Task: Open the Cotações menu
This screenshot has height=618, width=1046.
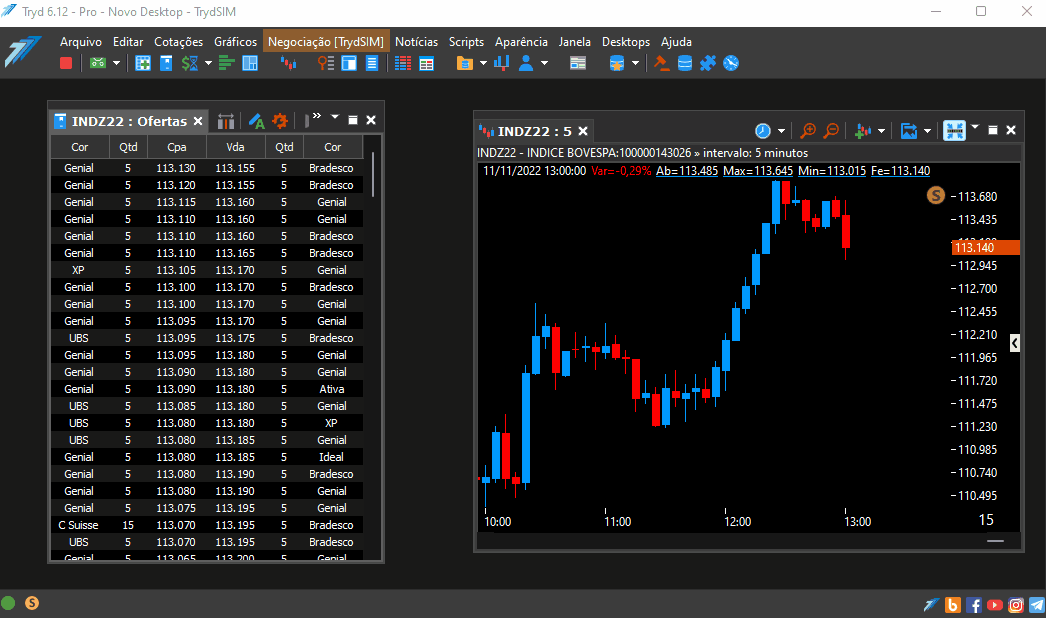Action: 178,41
